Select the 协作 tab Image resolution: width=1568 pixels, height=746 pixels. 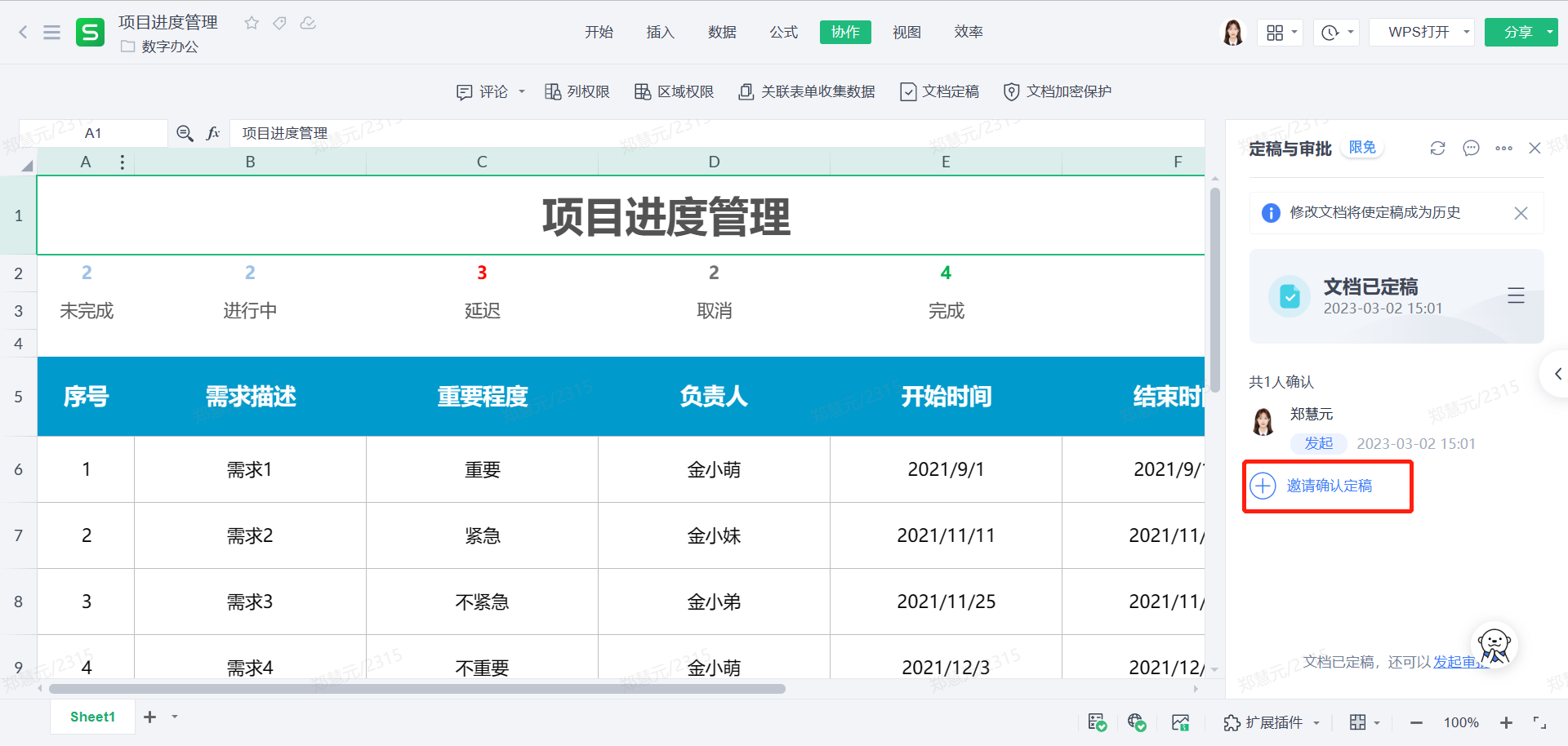845,32
